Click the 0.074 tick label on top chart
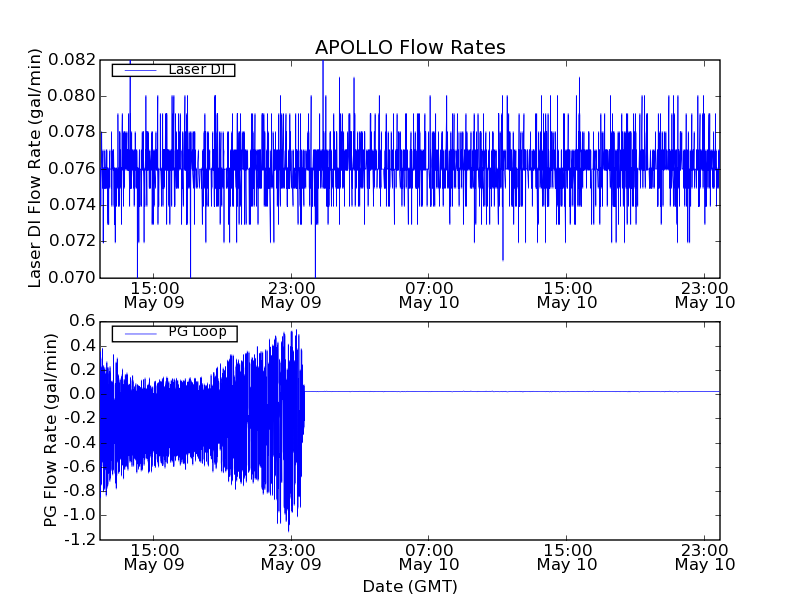This screenshot has width=800, height=600. point(72,205)
